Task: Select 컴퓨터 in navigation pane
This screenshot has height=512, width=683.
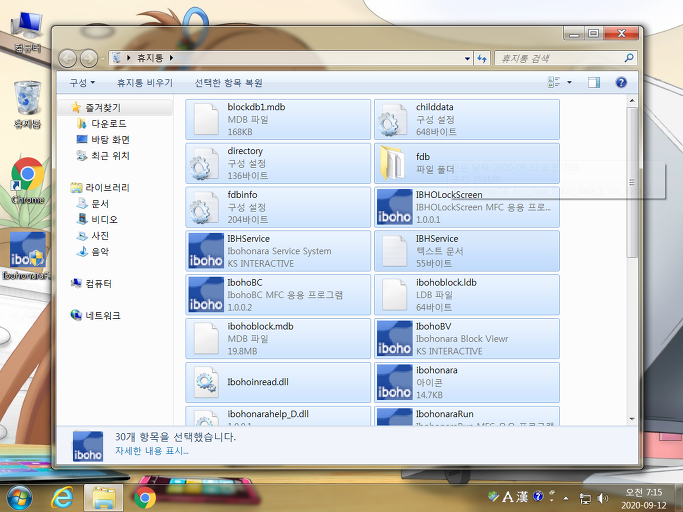Action: (98, 284)
